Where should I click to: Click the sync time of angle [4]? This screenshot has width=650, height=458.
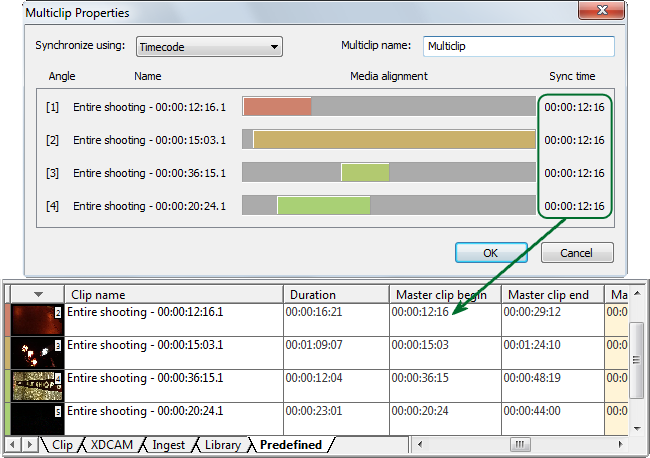[574, 206]
